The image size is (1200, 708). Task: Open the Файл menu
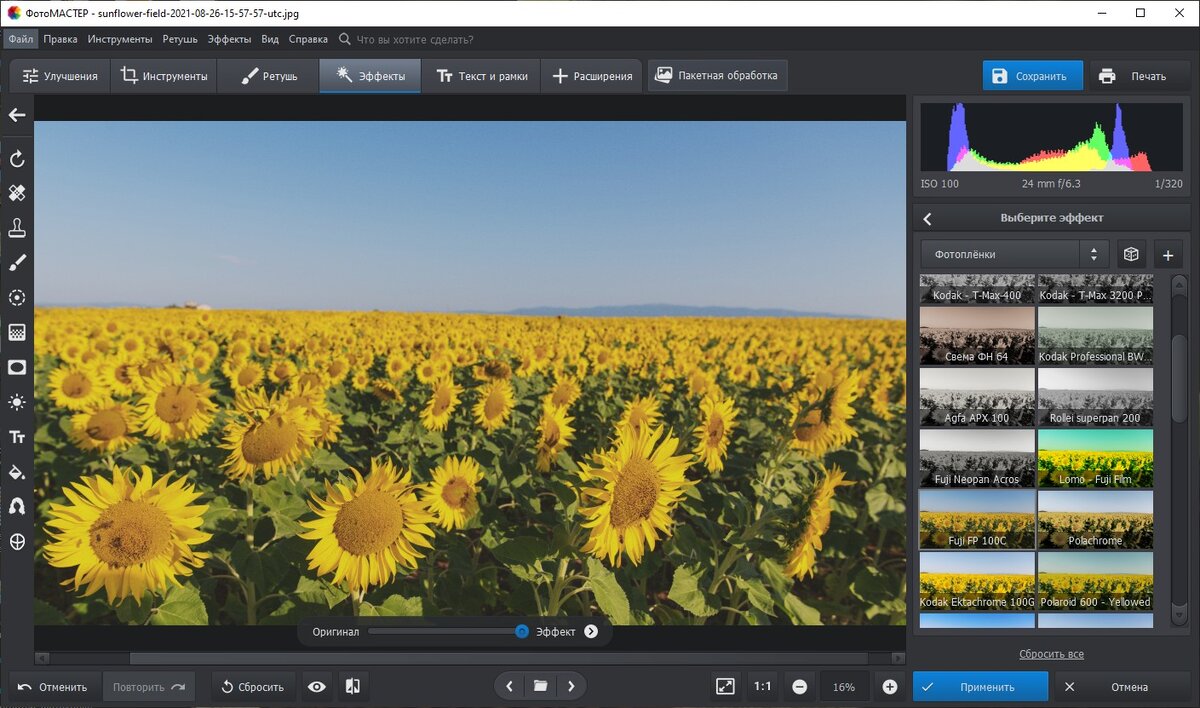tap(21, 39)
